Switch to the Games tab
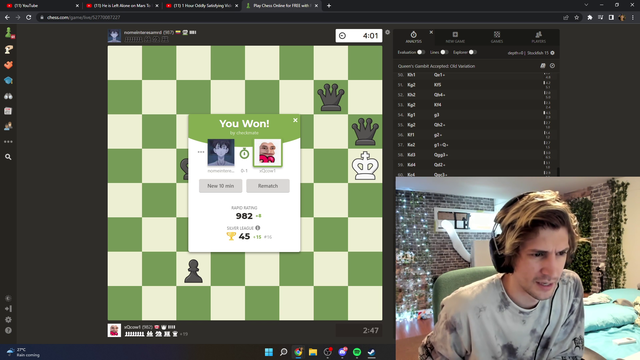The image size is (640, 360). [497, 37]
